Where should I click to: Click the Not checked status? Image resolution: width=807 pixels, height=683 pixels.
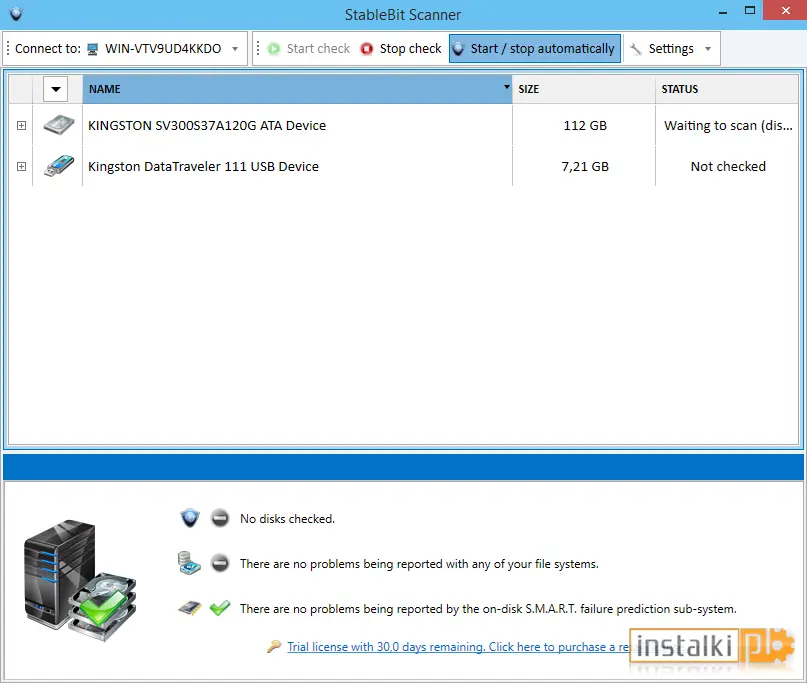tap(728, 167)
